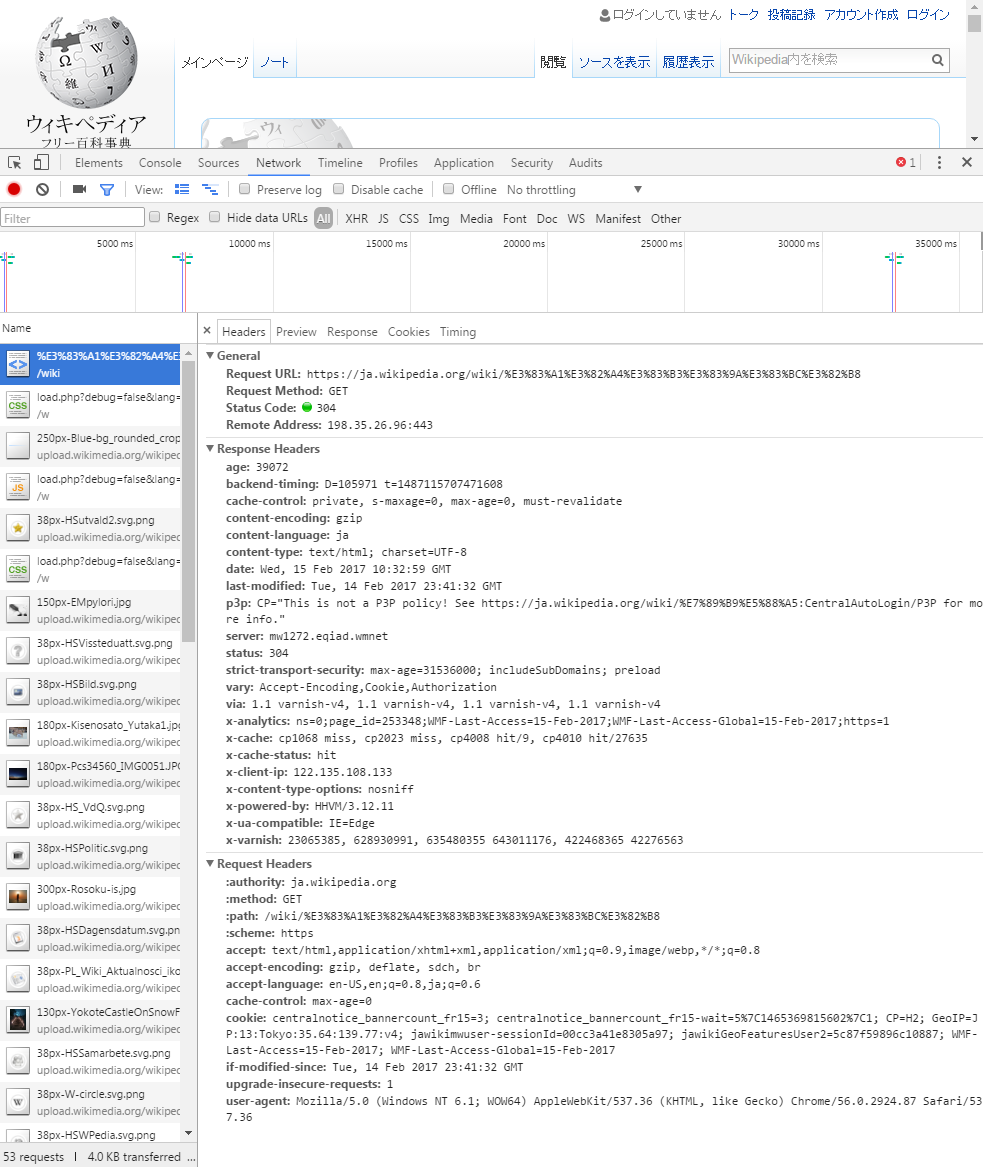983x1167 pixels.
Task: Open the Elements panel tab
Action: [98, 162]
